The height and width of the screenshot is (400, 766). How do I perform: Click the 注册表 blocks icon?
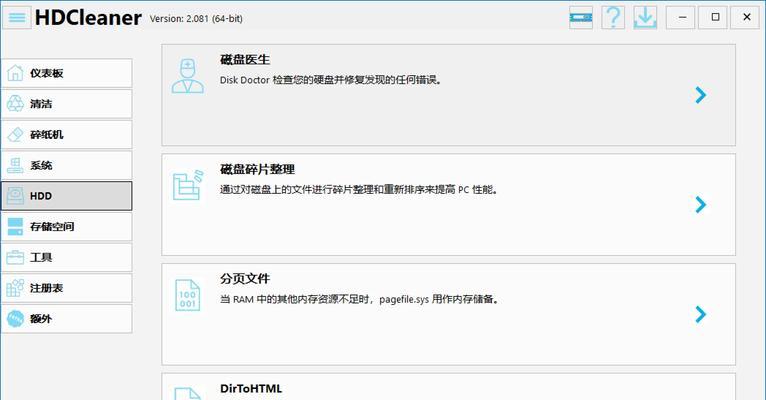point(15,288)
